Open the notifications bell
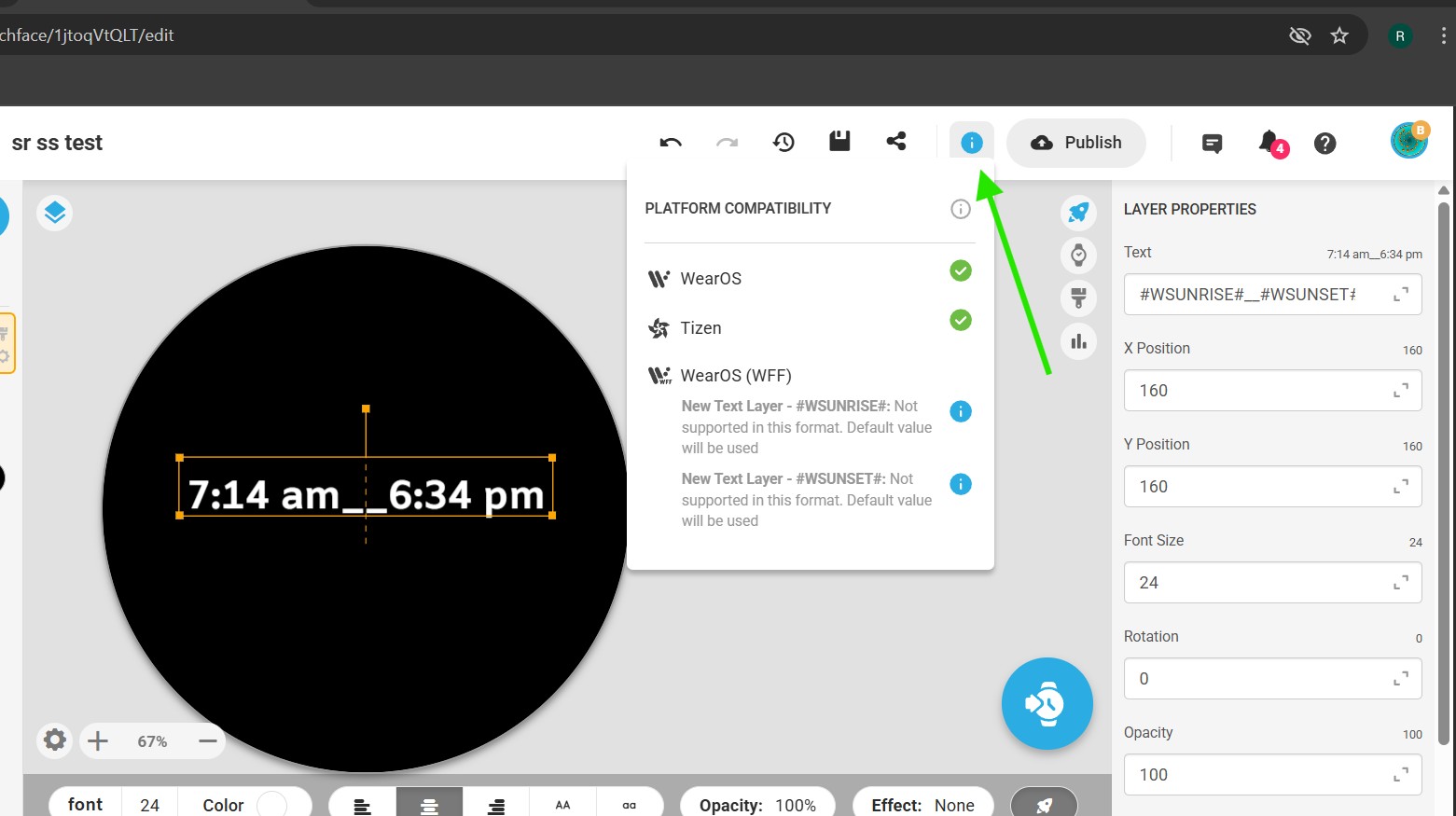Viewport: 1456px width, 816px height. click(1269, 143)
